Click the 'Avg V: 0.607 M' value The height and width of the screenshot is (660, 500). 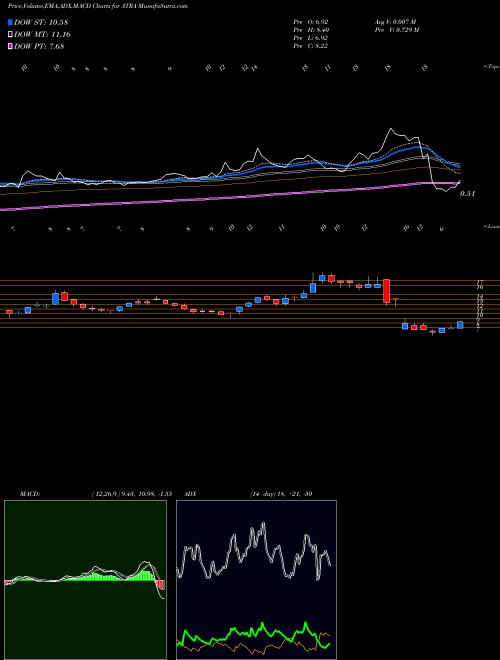(395, 21)
